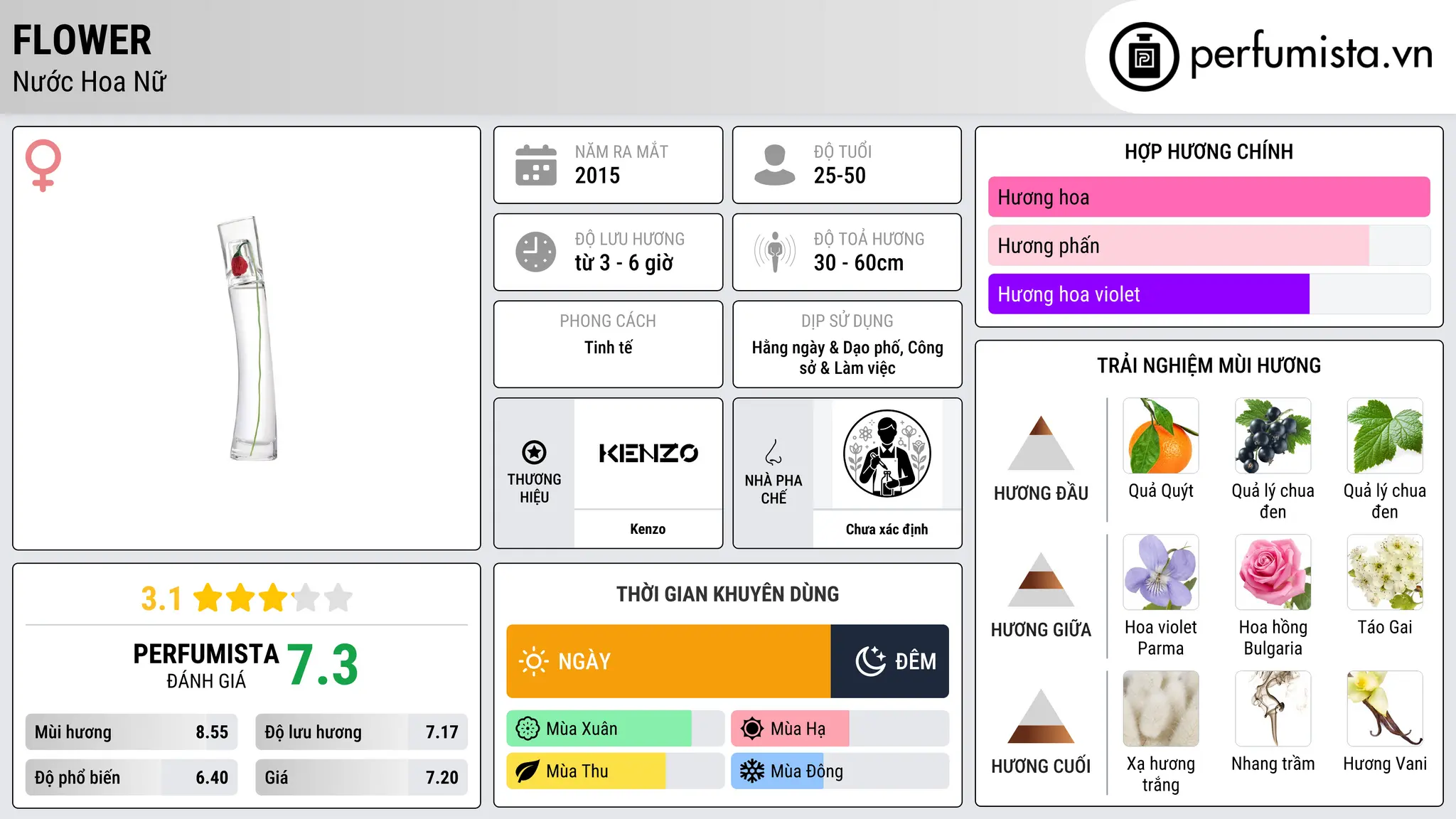Click the Kenzo brand name label
The image size is (1456, 819).
[x=648, y=529]
